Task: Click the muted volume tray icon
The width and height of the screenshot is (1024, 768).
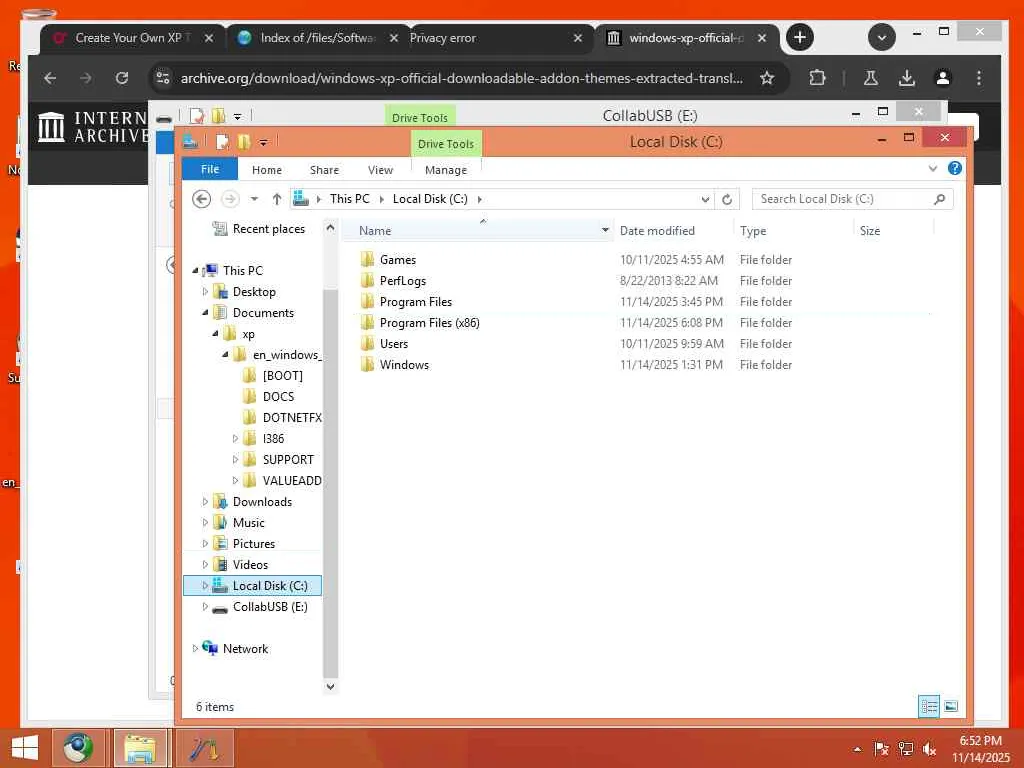Action: (929, 748)
